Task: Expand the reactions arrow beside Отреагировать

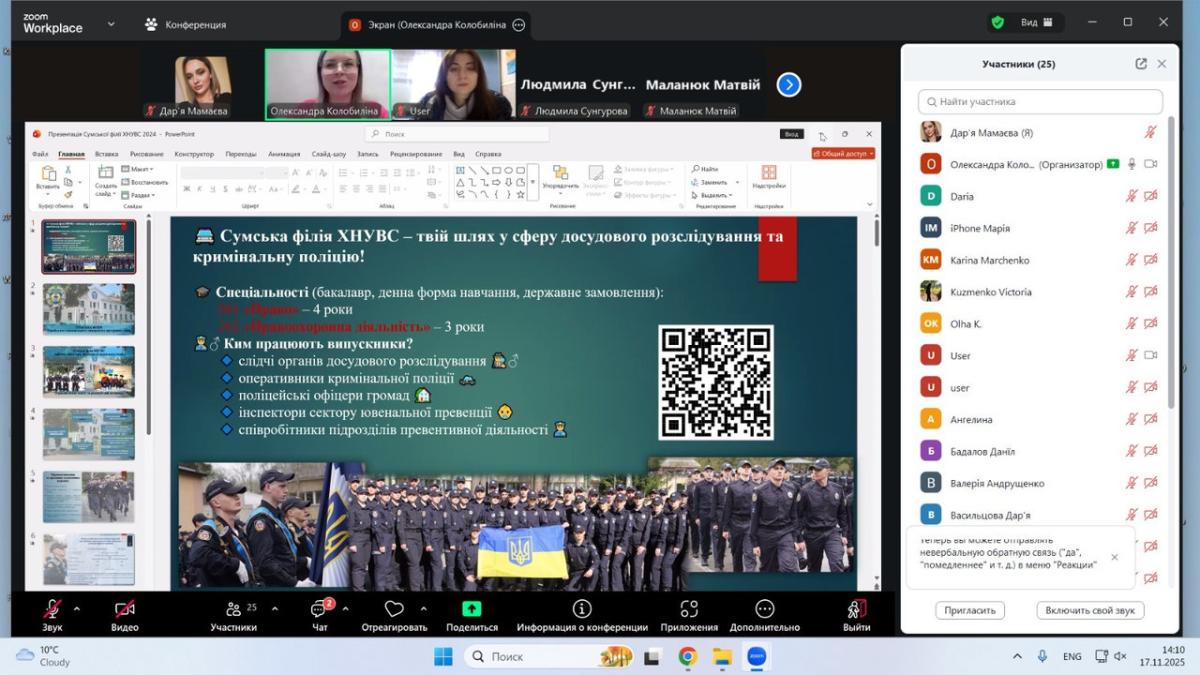Action: click(x=423, y=608)
